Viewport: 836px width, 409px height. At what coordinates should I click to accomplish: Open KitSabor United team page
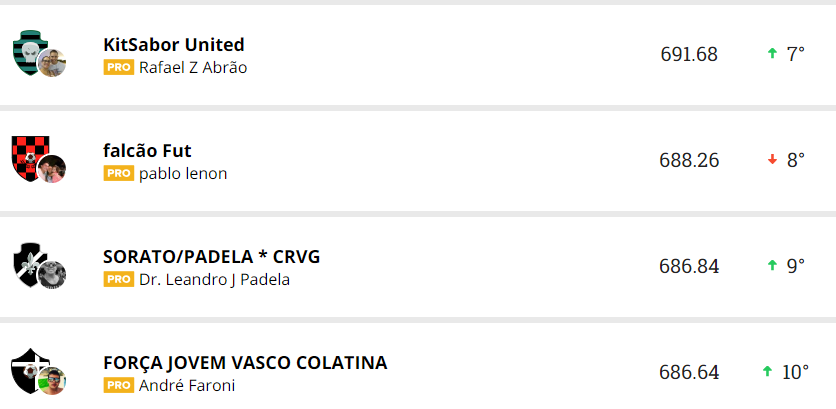coord(174,45)
